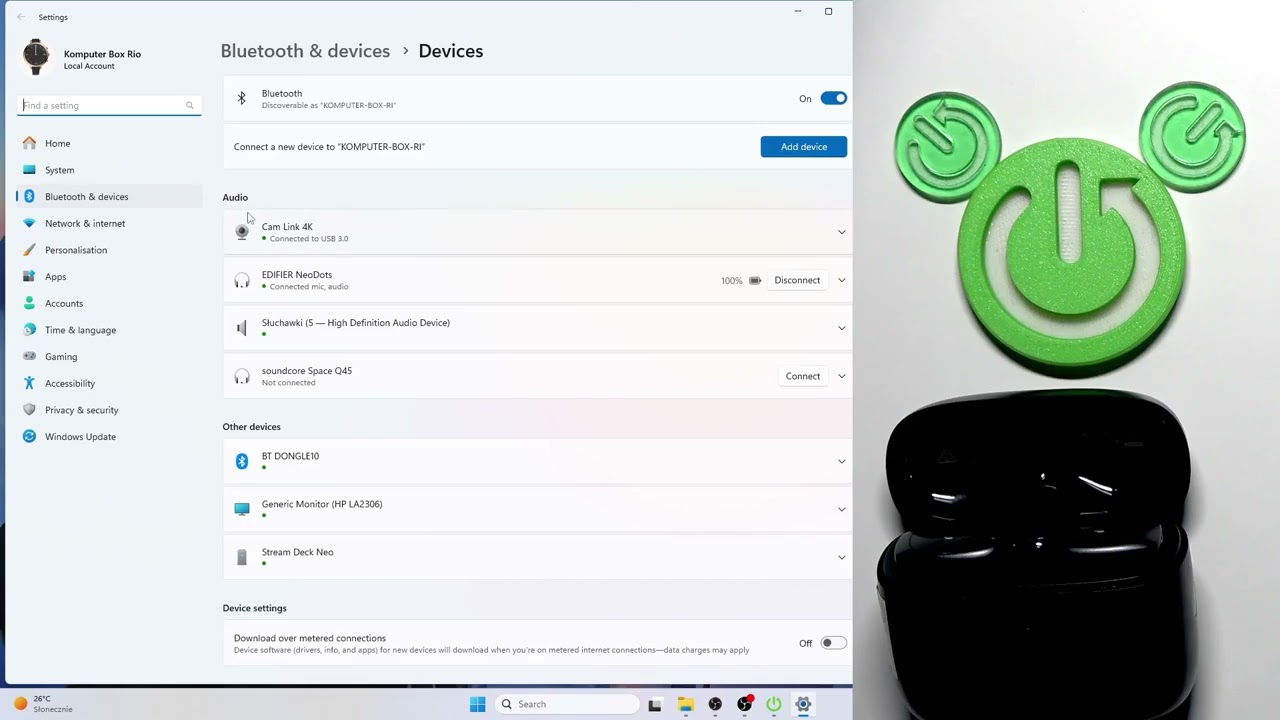The width and height of the screenshot is (1280, 720).
Task: Open the weather widget showing 26°C
Action: [x=44, y=704]
